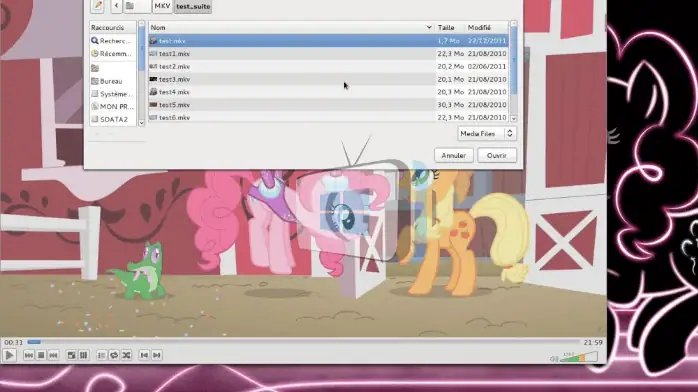Click the pencil type-location icon
698x392 pixels.
(97, 6)
